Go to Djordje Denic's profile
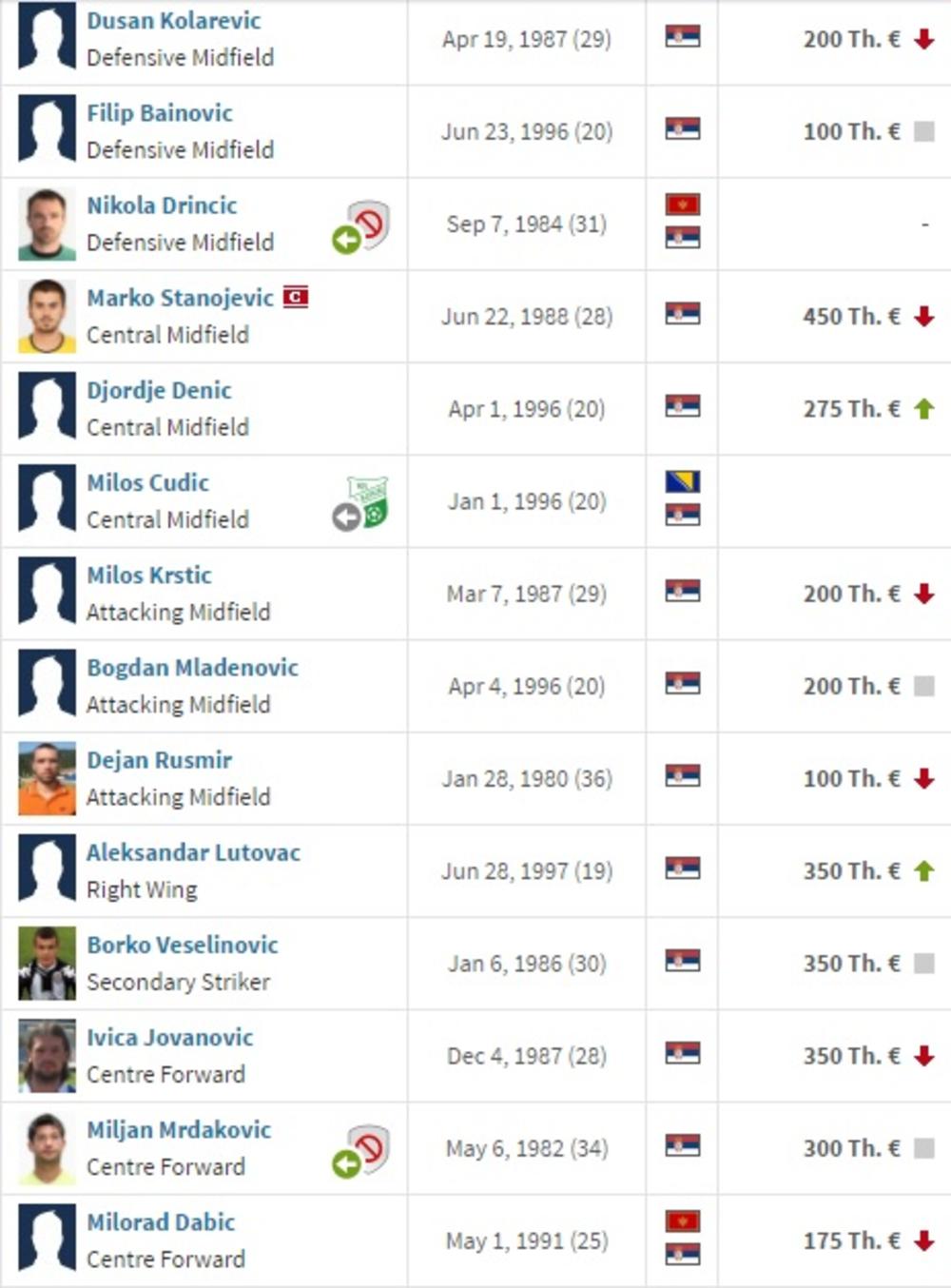951x1288 pixels. pyautogui.click(x=159, y=390)
